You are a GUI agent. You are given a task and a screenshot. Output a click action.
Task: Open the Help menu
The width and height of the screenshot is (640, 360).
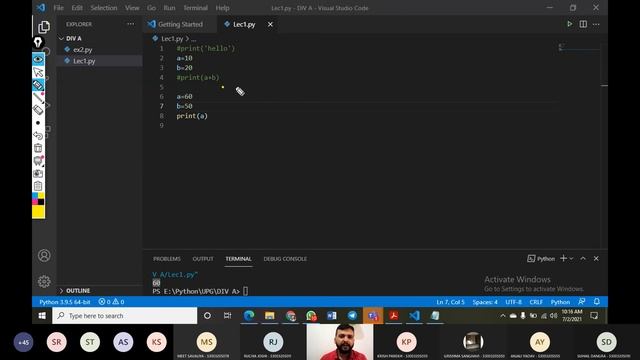pyautogui.click(x=222, y=8)
